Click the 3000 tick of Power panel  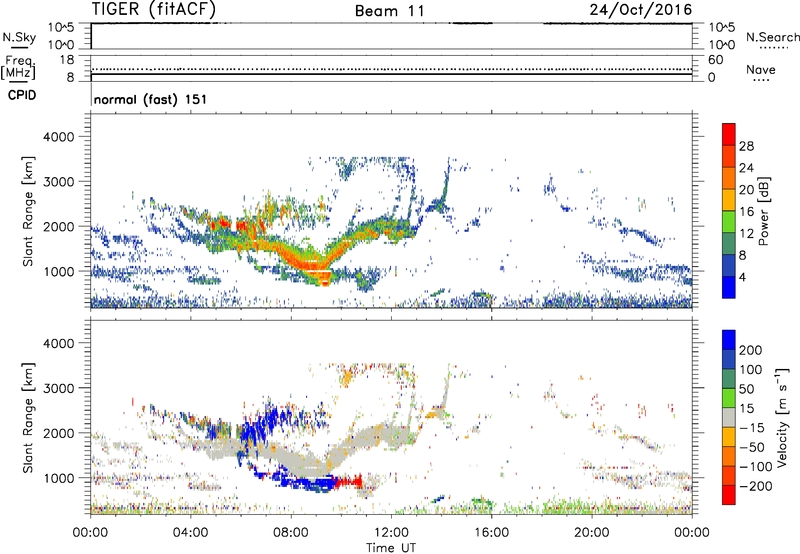coord(59,182)
